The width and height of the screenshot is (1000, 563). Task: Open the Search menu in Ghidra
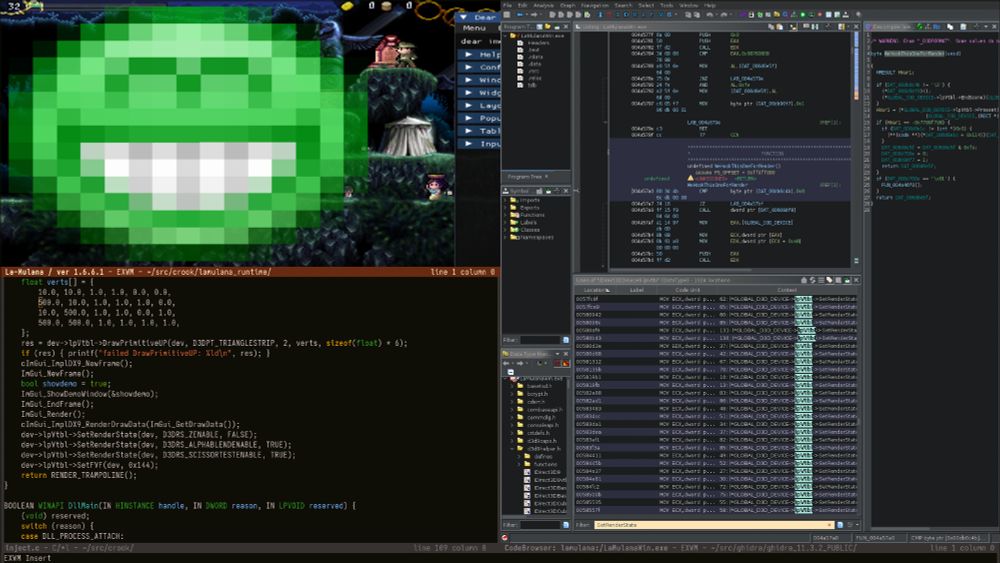click(623, 5)
